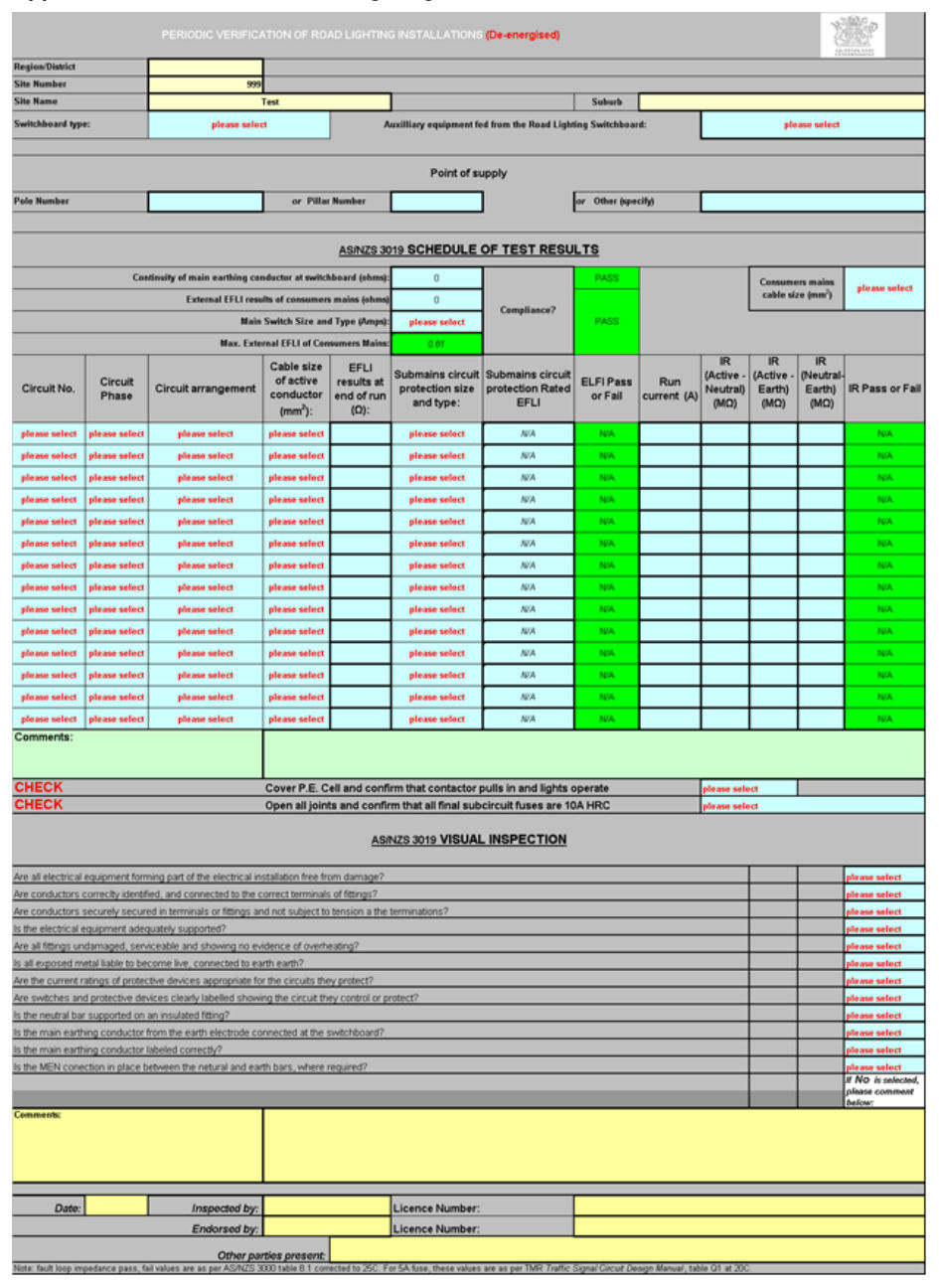
Task: Click the Queensland Government logo
Action: click(855, 36)
